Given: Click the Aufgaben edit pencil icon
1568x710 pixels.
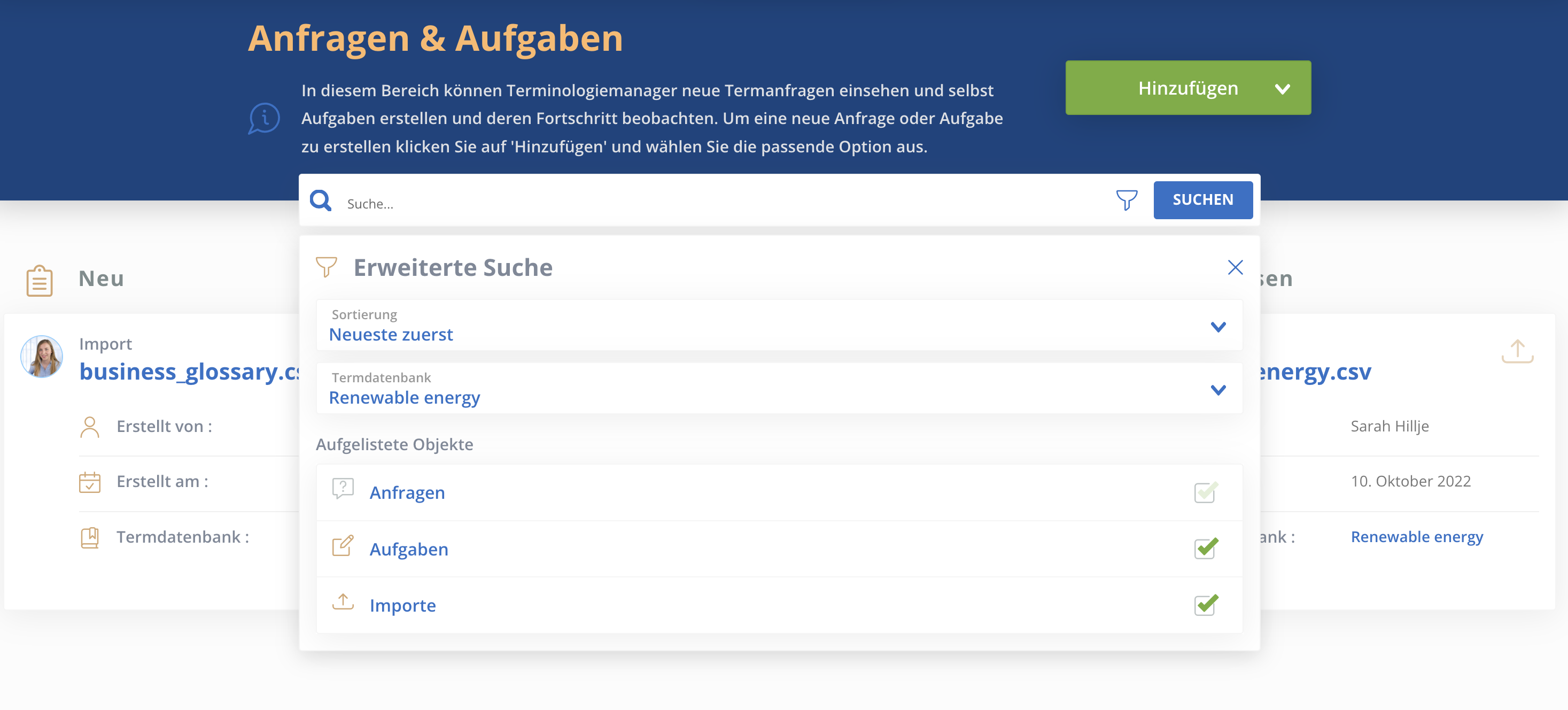Looking at the screenshot, I should 343,546.
